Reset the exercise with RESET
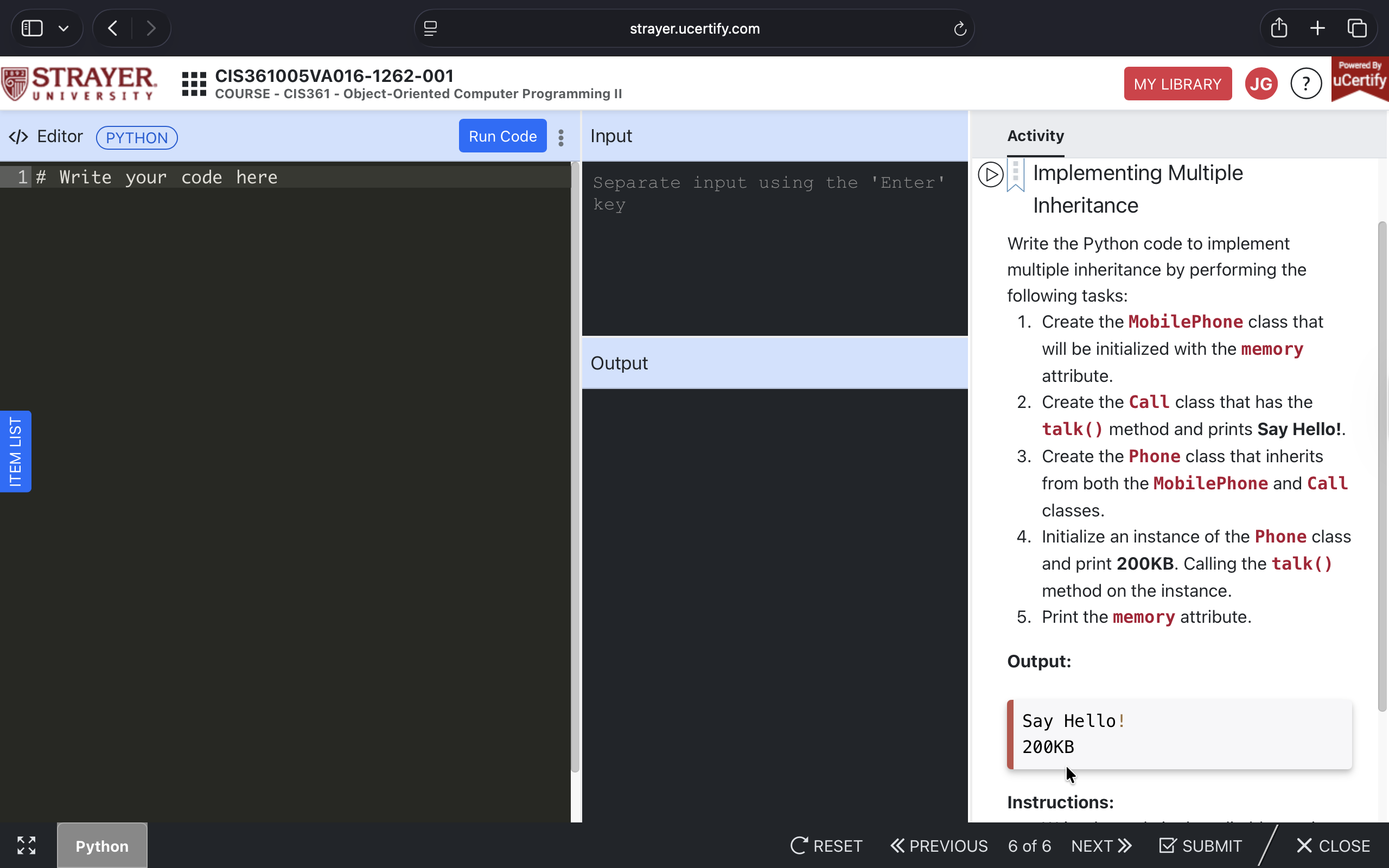This screenshot has height=868, width=1389. pyautogui.click(x=826, y=846)
